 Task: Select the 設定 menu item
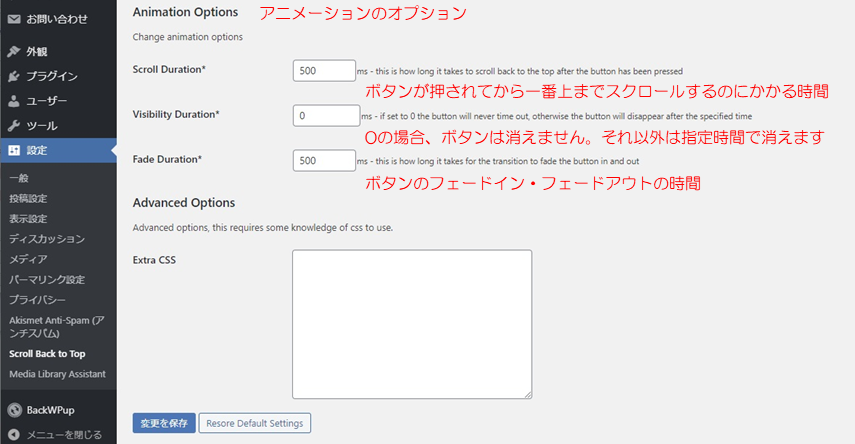tap(58, 151)
